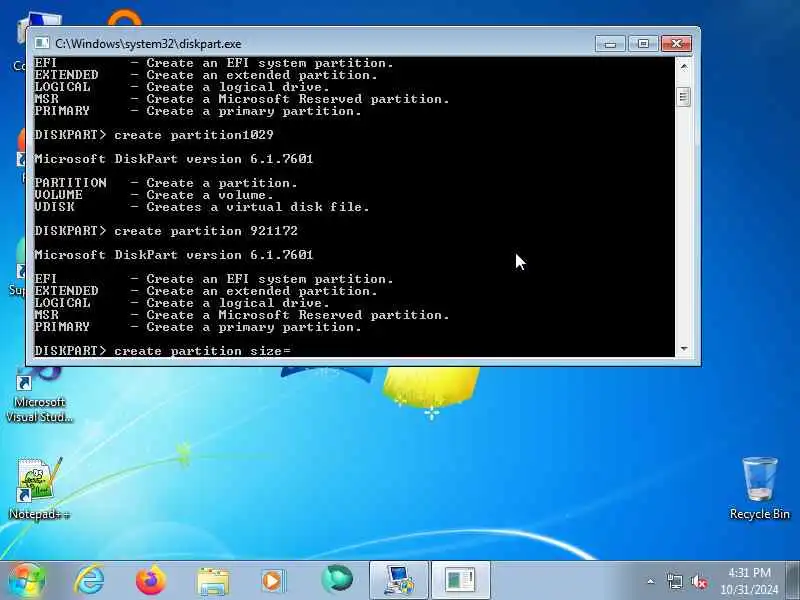Open Firefox from the taskbar

(x=151, y=580)
